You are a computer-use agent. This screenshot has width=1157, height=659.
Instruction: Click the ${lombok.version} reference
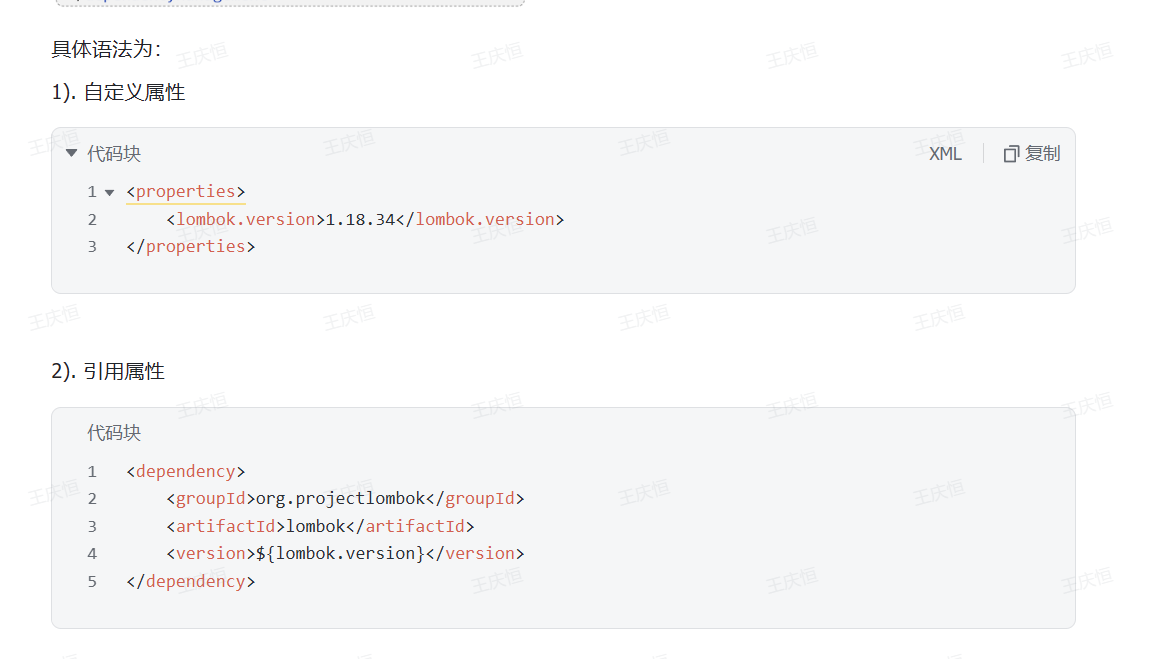coord(340,553)
